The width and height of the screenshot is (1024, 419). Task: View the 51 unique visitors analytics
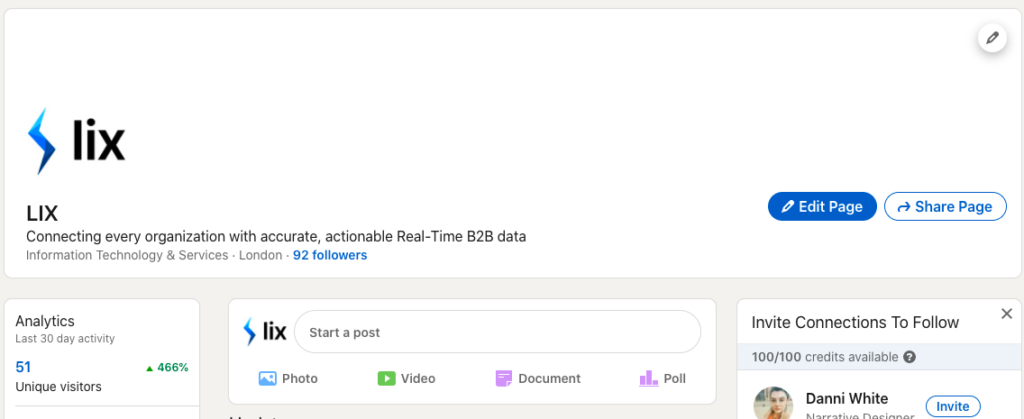(x=24, y=367)
